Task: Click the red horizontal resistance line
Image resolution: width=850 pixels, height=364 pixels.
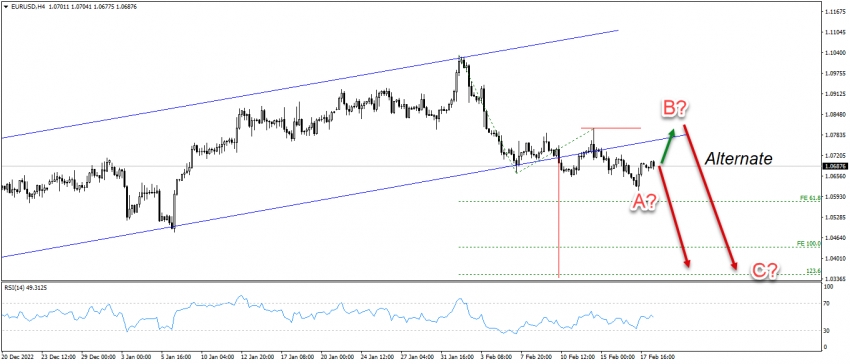Action: [x=611, y=128]
